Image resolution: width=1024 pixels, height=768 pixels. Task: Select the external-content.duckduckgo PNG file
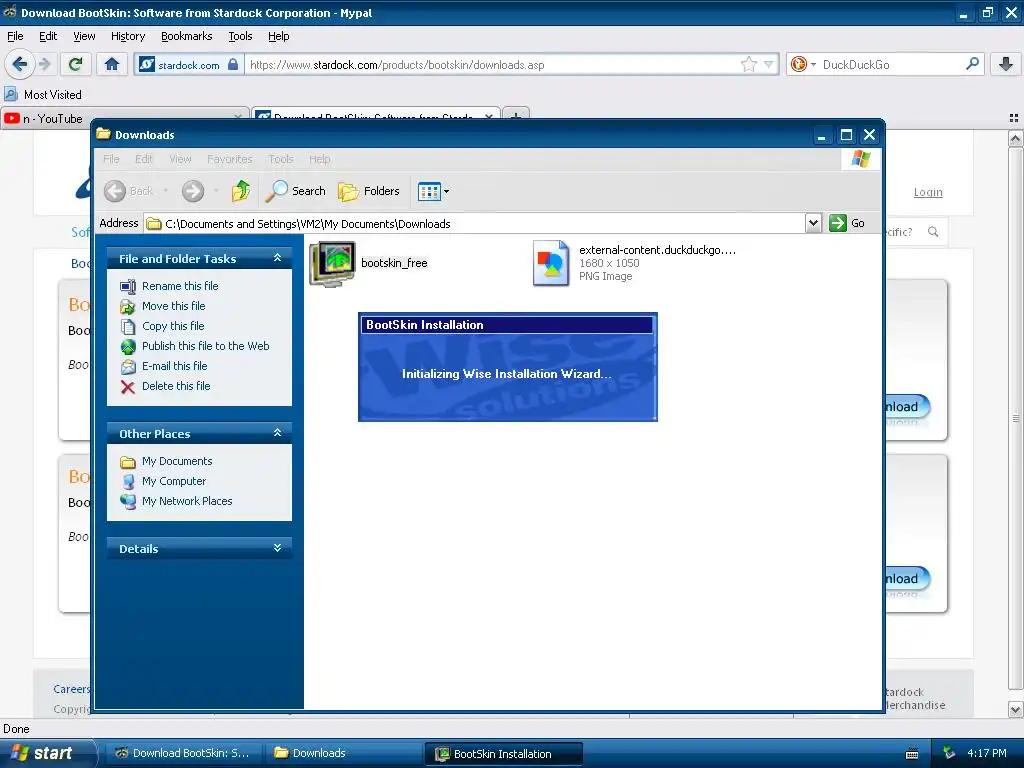click(551, 263)
